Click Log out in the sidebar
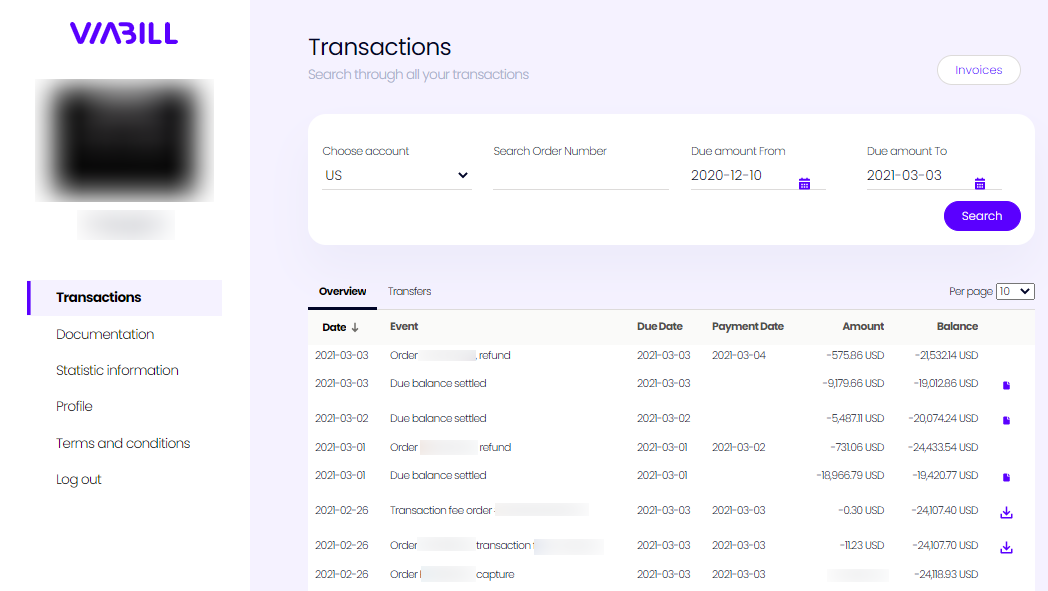 (x=79, y=479)
